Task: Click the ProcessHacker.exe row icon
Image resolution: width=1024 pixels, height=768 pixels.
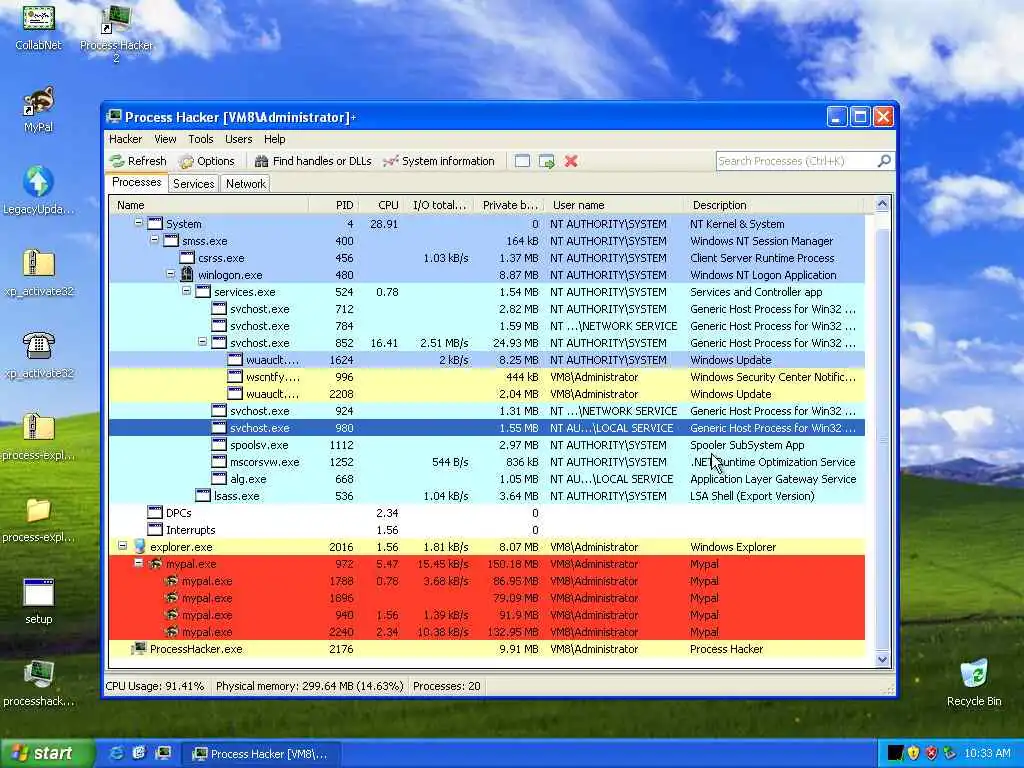Action: click(138, 648)
